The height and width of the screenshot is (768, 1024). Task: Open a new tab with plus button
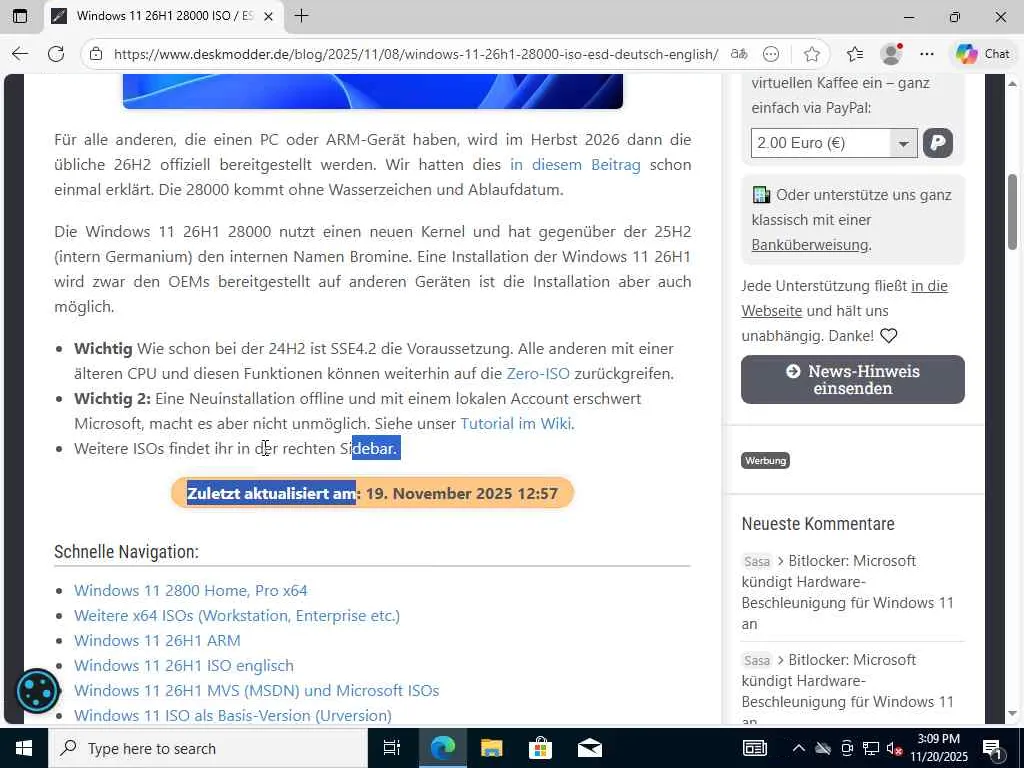[x=301, y=16]
